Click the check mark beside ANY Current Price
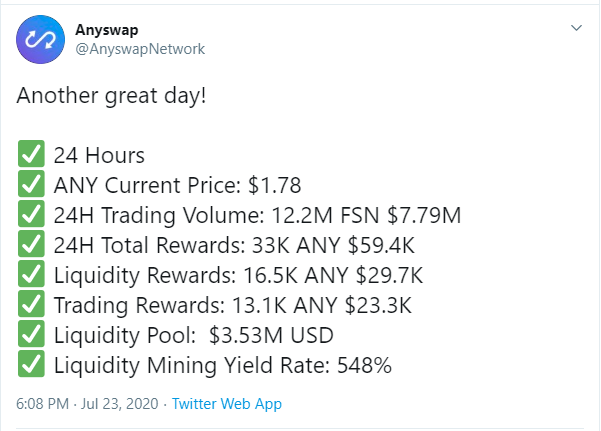601x431 pixels. click(x=30, y=186)
